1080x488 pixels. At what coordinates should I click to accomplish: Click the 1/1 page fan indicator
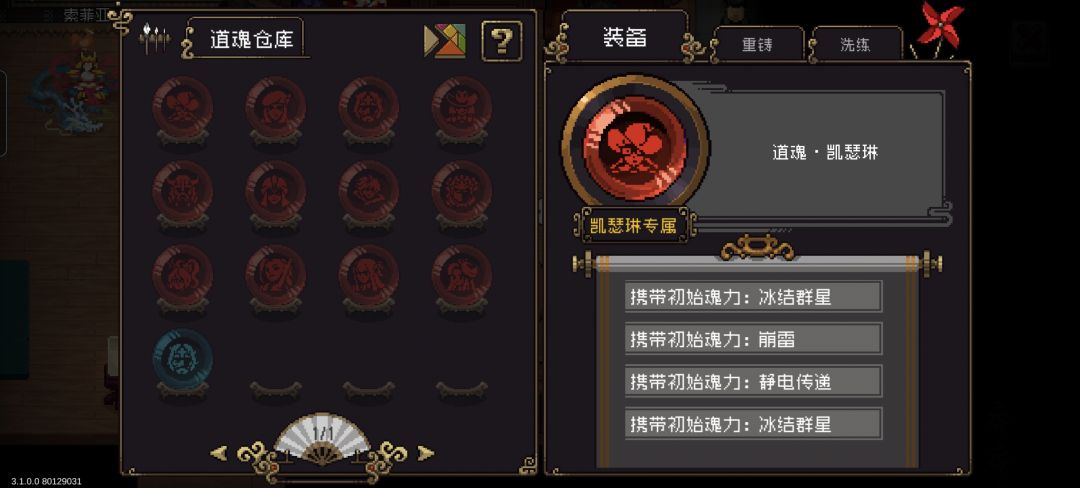(x=322, y=439)
